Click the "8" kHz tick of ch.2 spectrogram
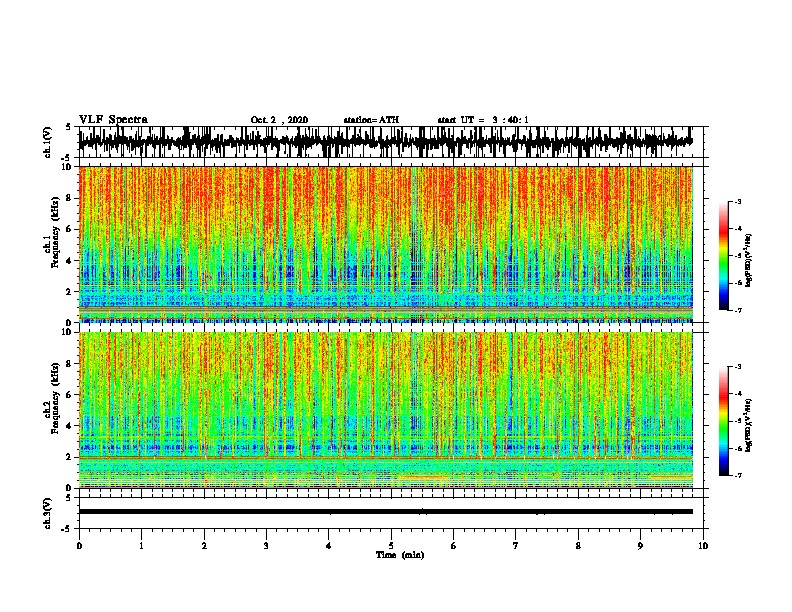792x612 pixels. pyautogui.click(x=69, y=364)
